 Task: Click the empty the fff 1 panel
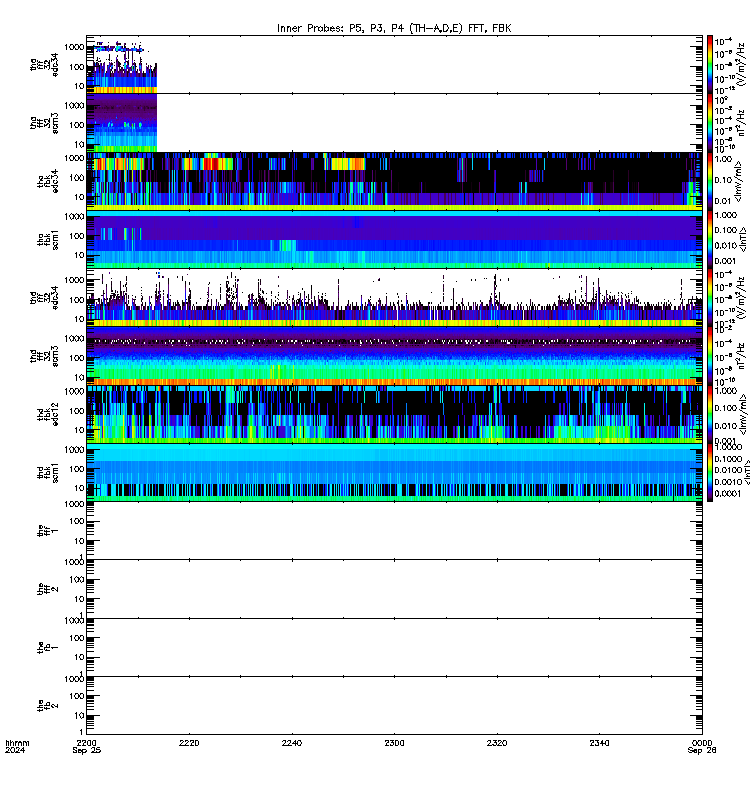[x=394, y=531]
